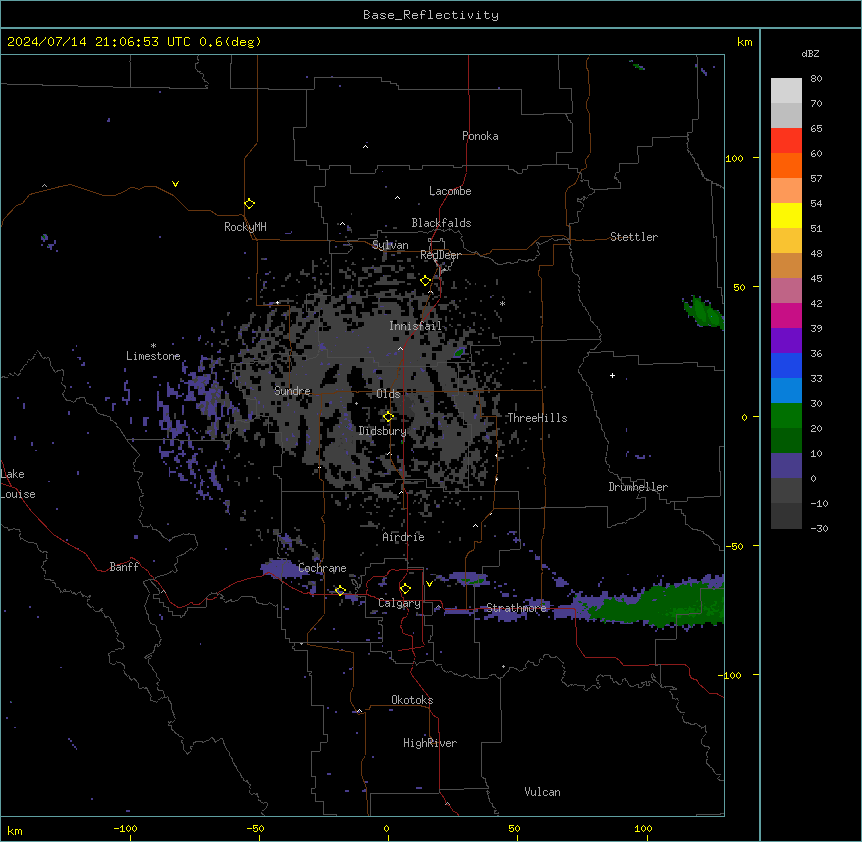The height and width of the screenshot is (842, 862).
Task: Click the Ponoka city label
Action: pos(480,136)
